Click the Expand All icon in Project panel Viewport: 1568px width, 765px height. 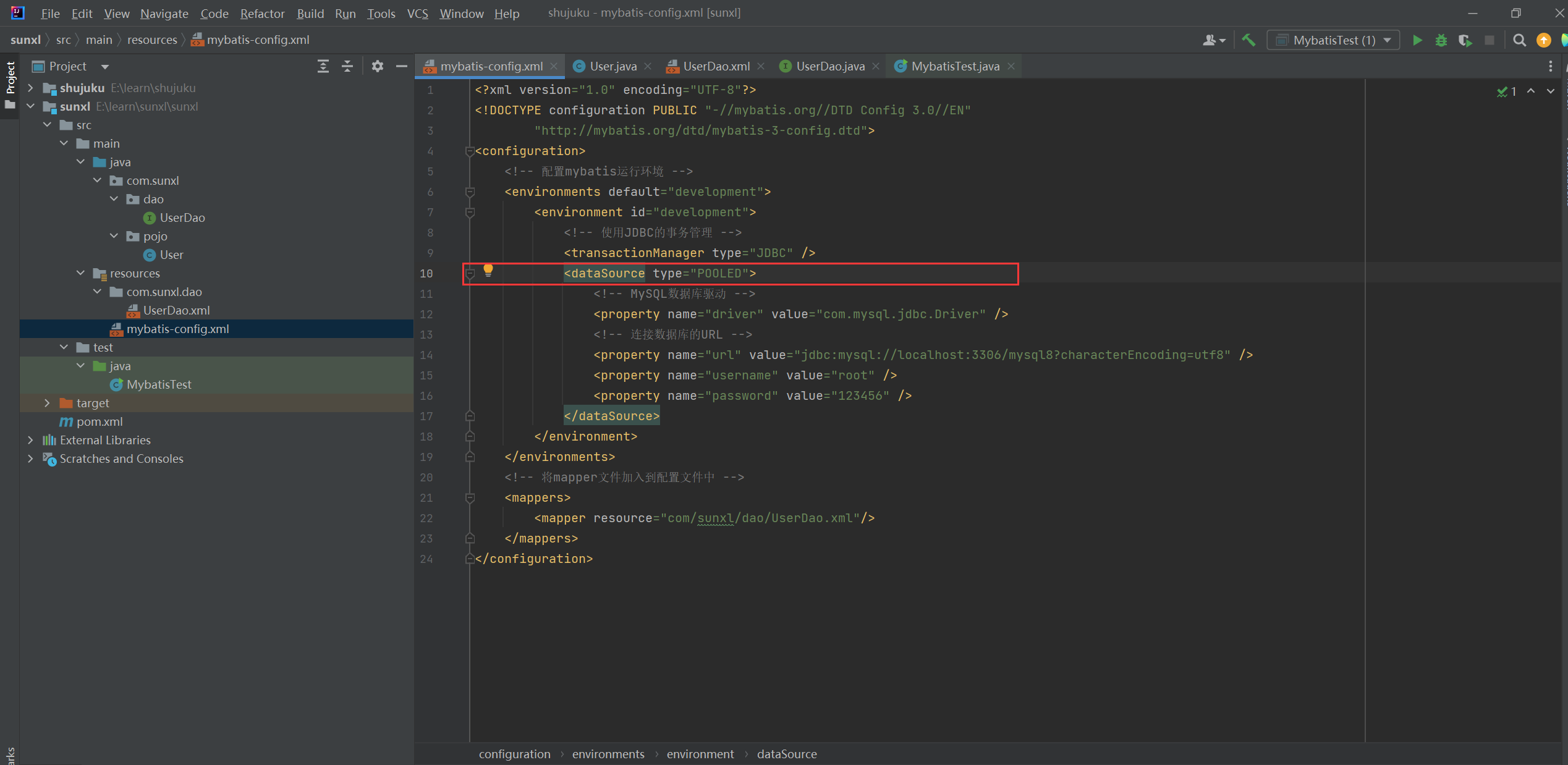(323, 66)
